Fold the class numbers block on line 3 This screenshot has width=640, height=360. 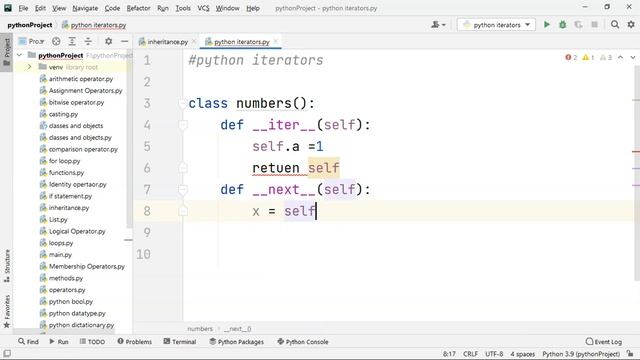pos(182,104)
